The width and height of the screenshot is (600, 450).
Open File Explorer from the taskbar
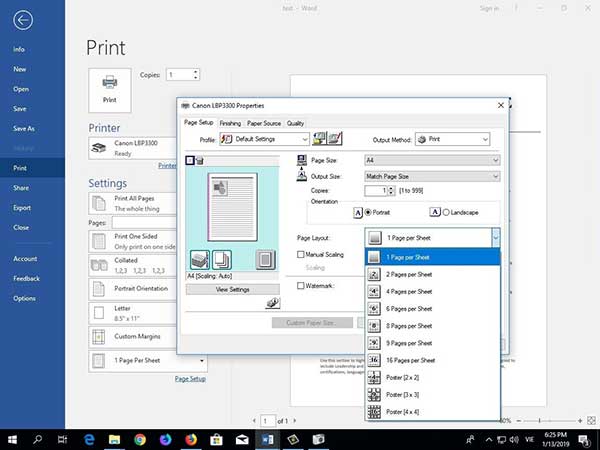point(114,440)
